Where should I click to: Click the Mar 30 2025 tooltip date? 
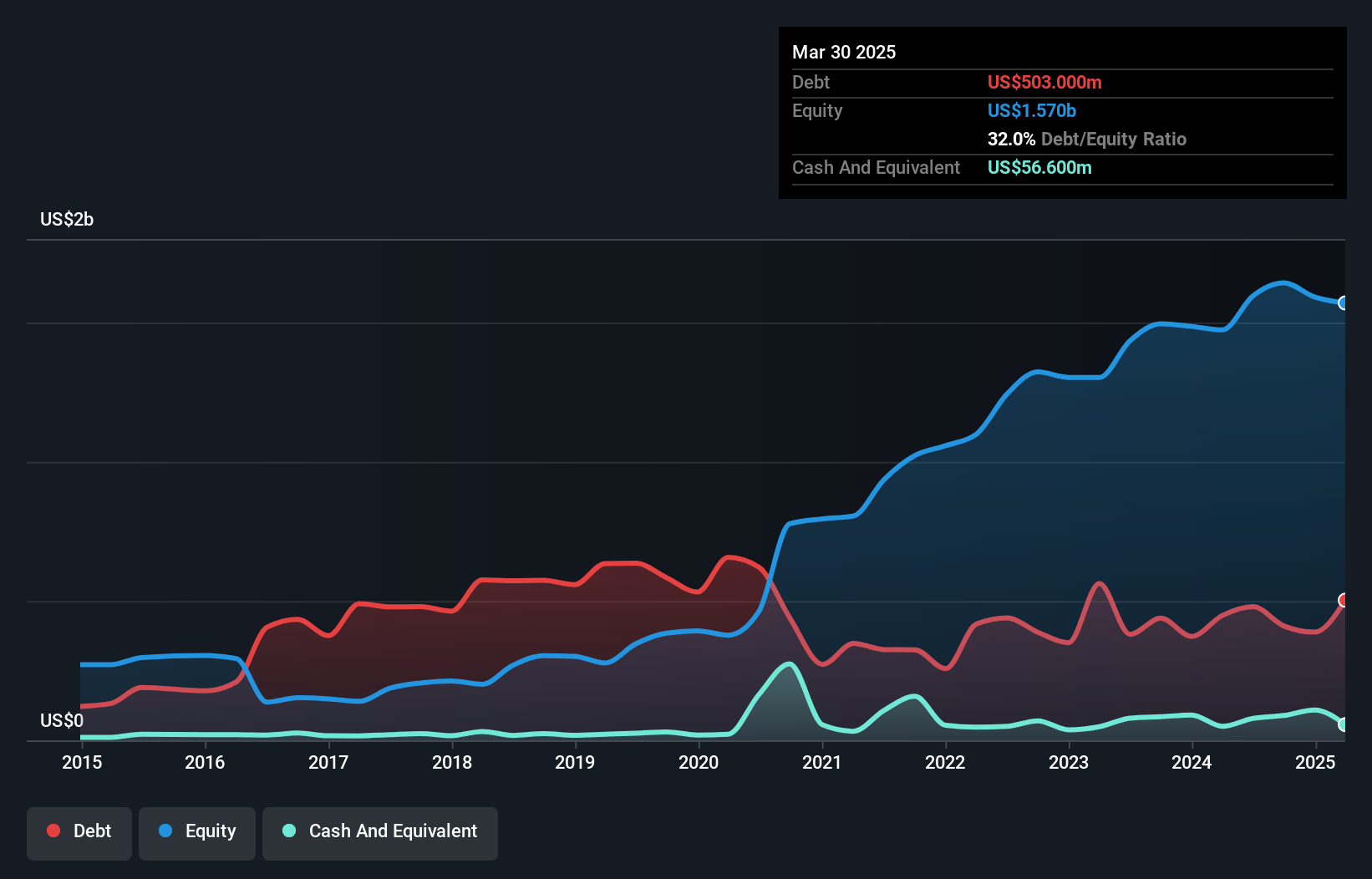pos(844,52)
